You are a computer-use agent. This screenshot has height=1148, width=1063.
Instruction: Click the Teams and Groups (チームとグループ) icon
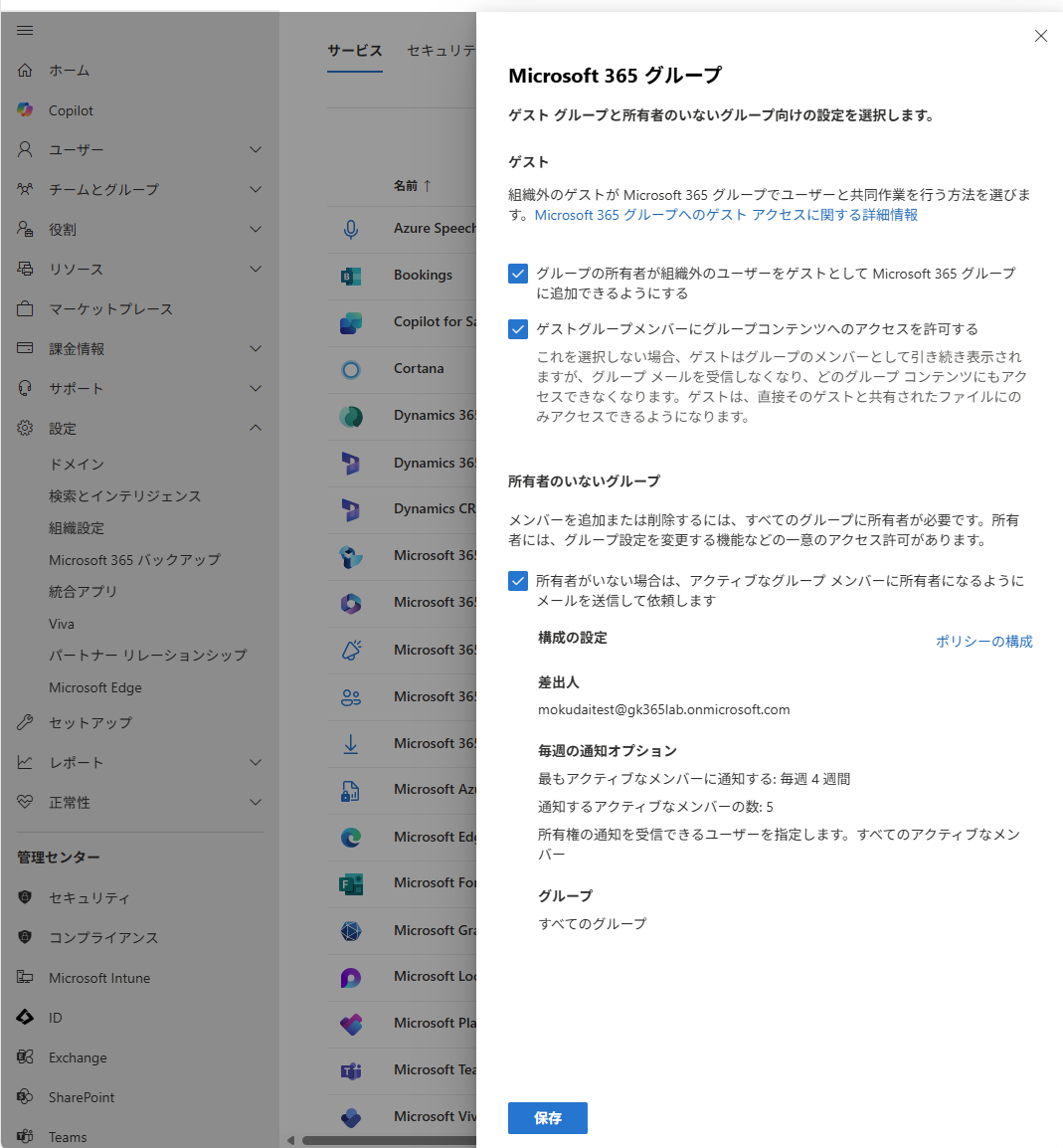25,189
